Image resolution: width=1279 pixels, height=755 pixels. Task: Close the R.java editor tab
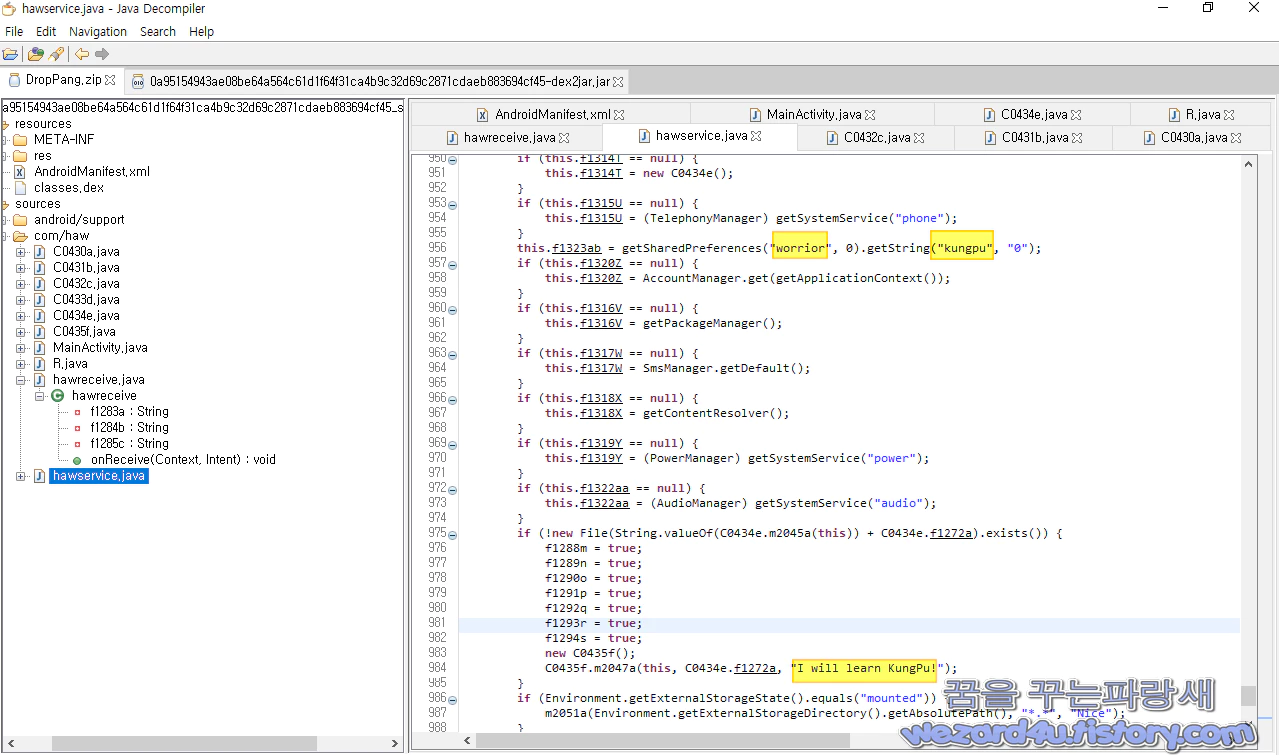pyautogui.click(x=1229, y=115)
